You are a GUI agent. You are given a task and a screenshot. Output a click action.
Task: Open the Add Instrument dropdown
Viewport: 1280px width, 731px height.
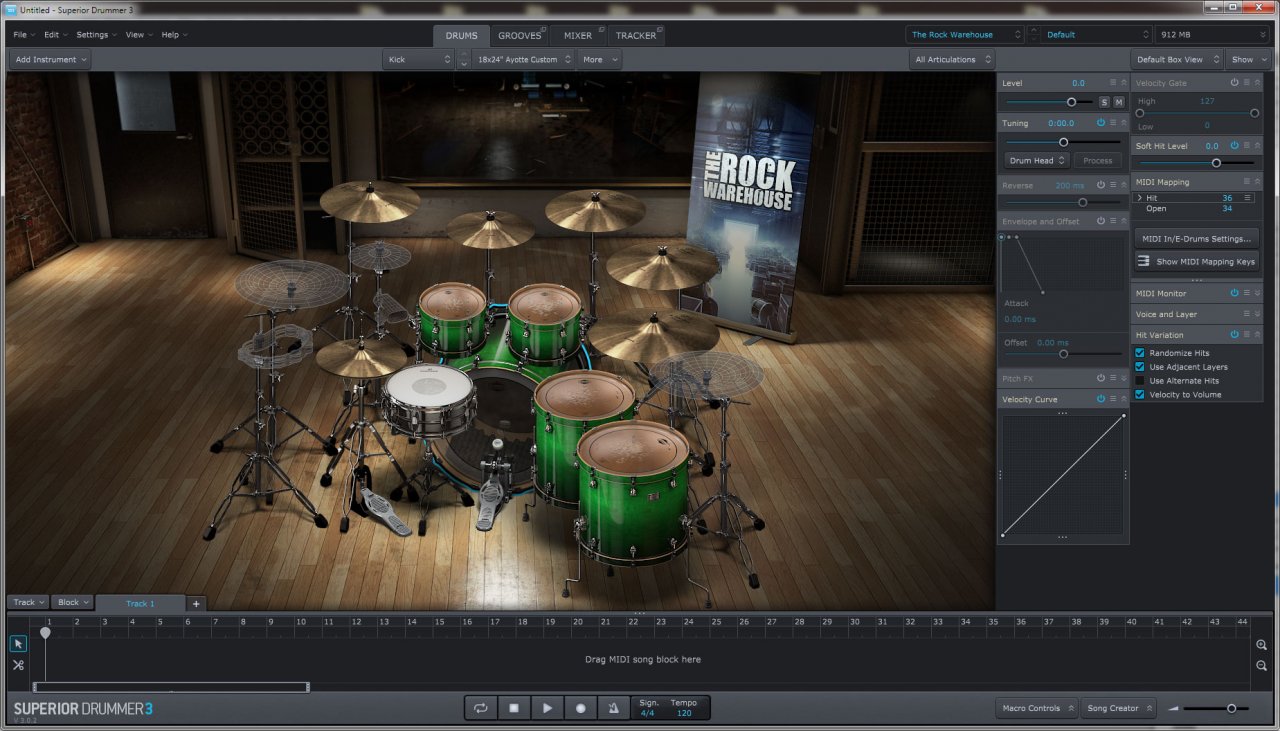click(50, 60)
